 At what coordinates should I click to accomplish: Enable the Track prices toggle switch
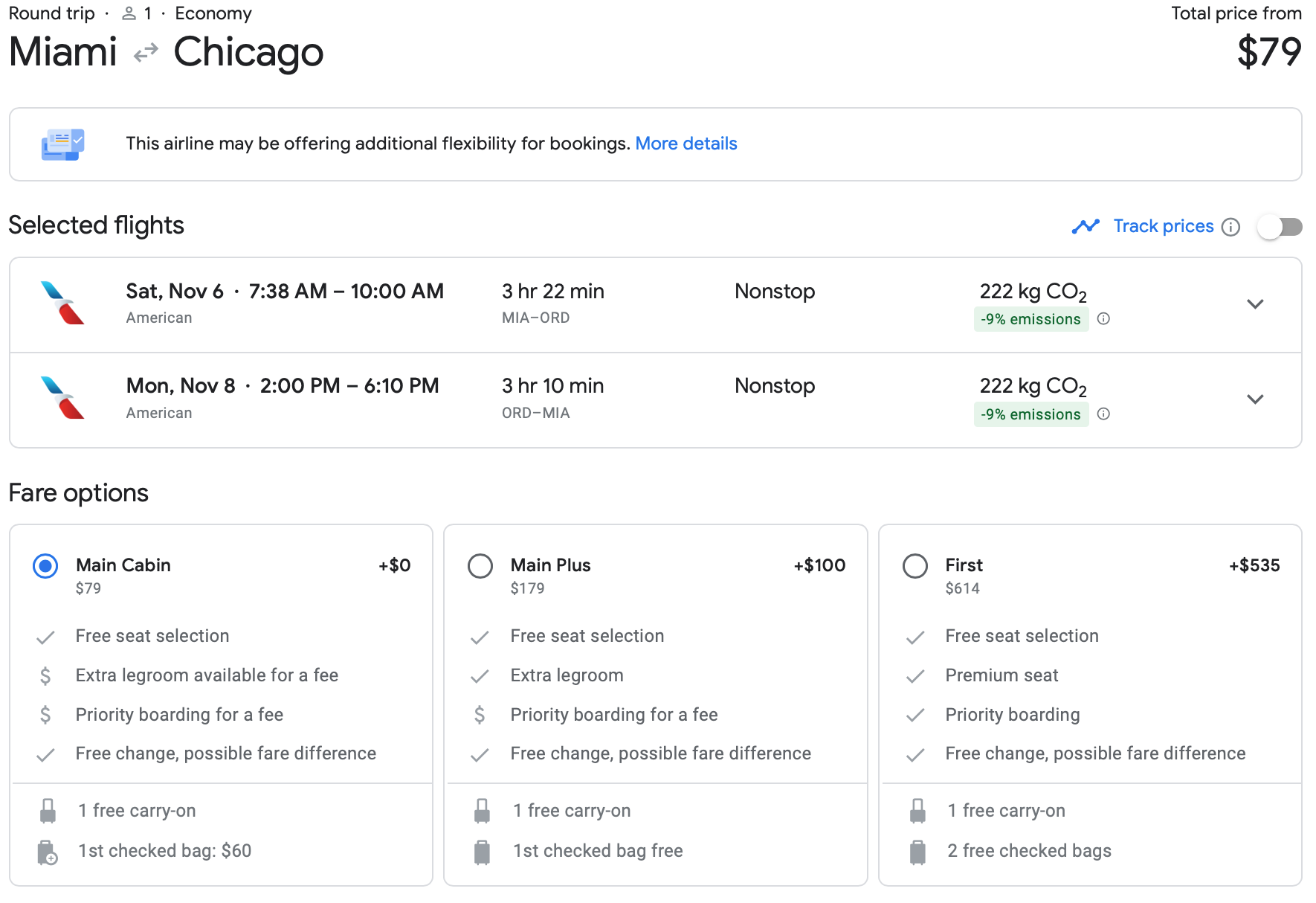(1279, 227)
